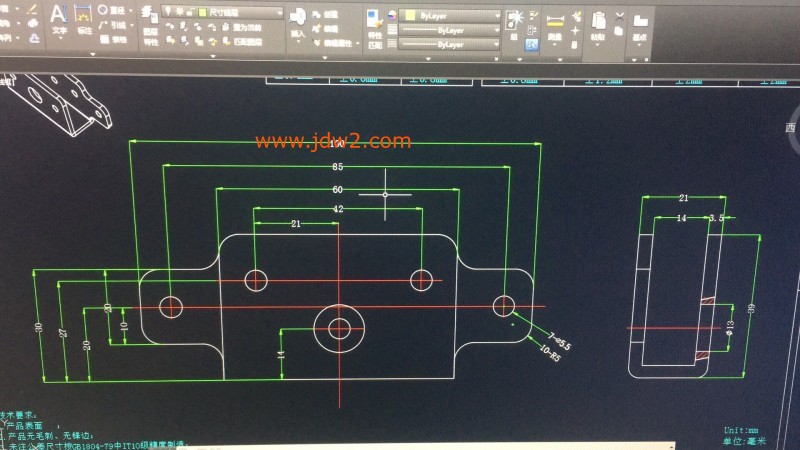Click Match Properties (特性匹配) icon
Screen dimensions: 800x450
click(373, 22)
